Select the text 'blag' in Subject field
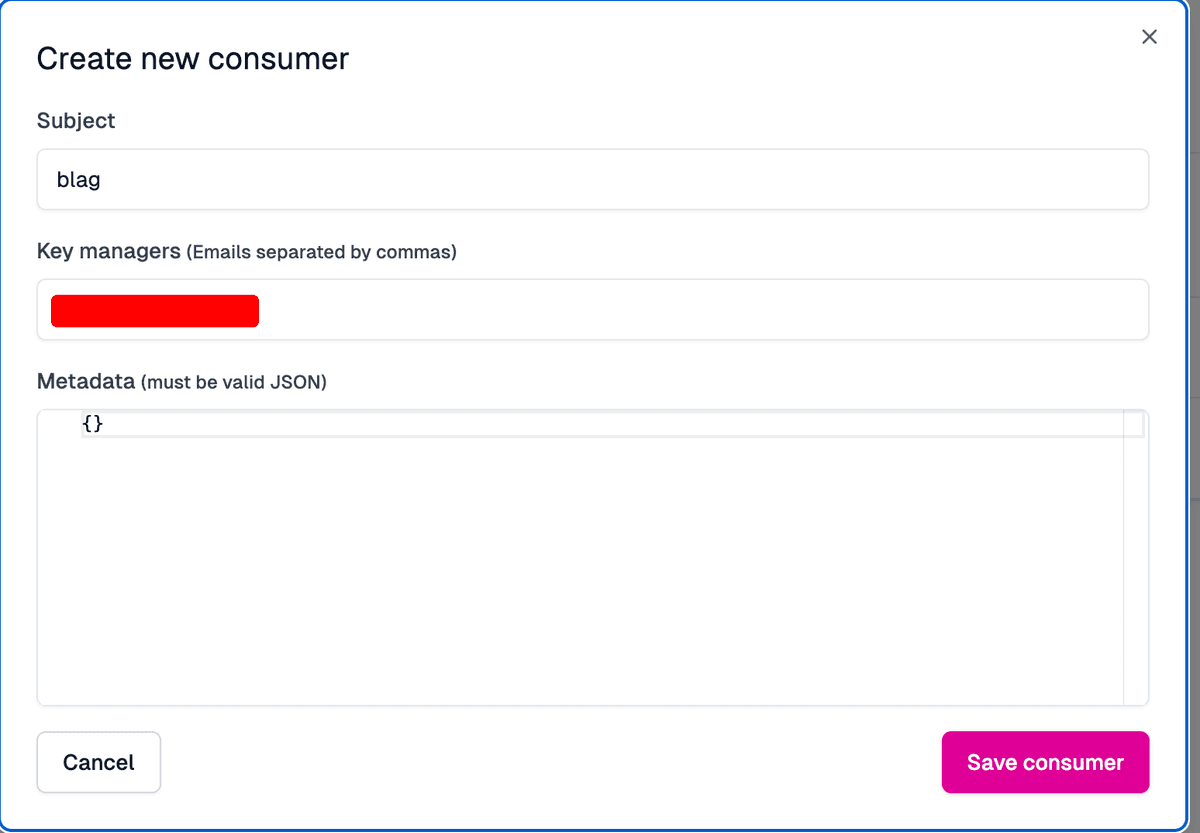This screenshot has height=833, width=1200. (78, 179)
